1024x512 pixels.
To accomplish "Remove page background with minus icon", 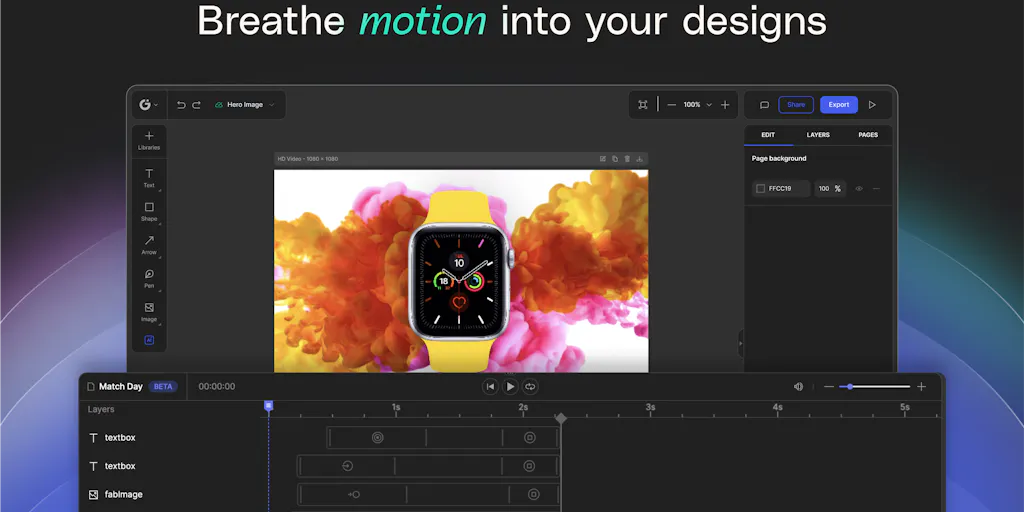I will click(x=876, y=189).
